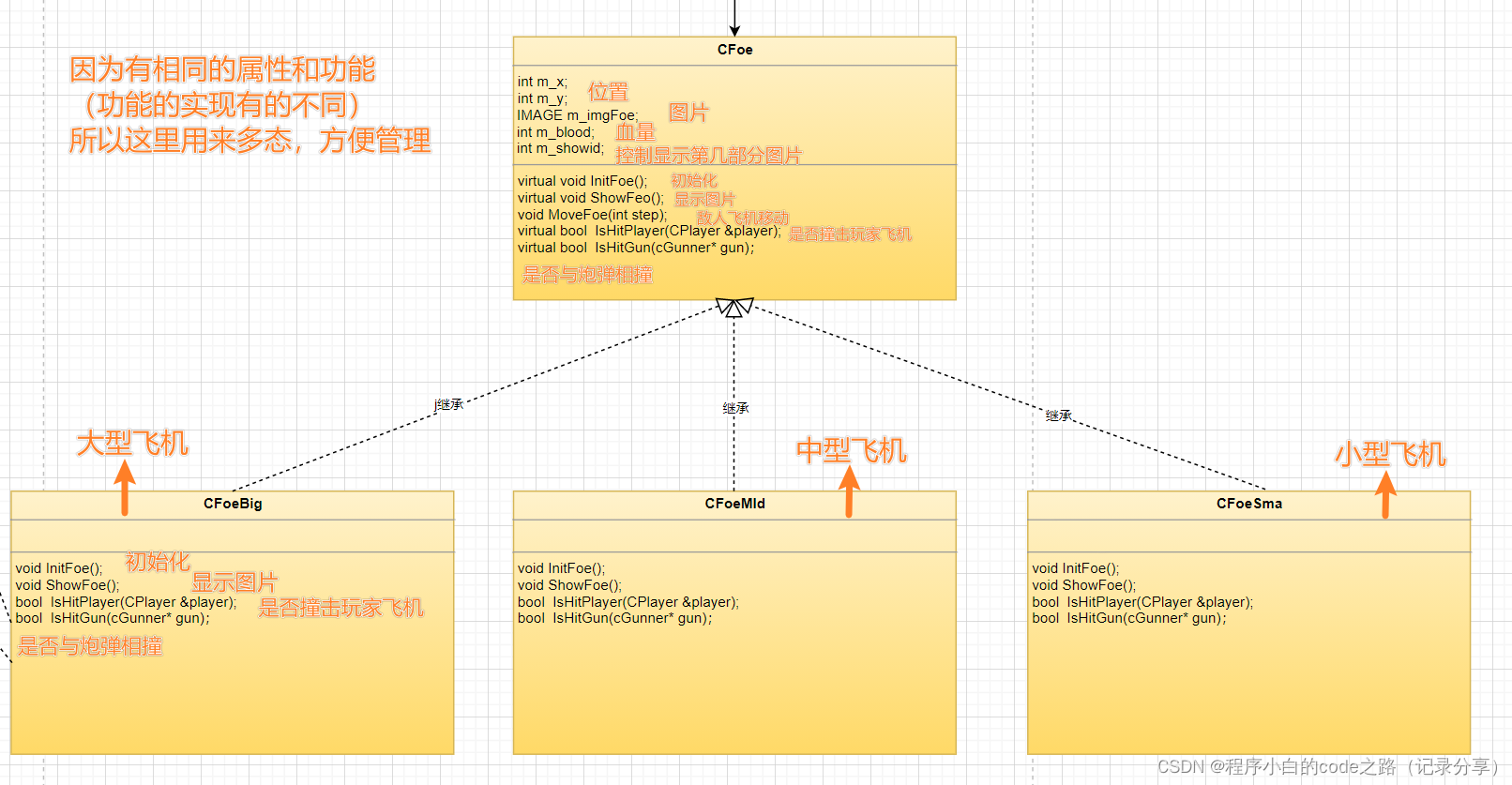Click the 'int m_y;' attribute line

[542, 98]
